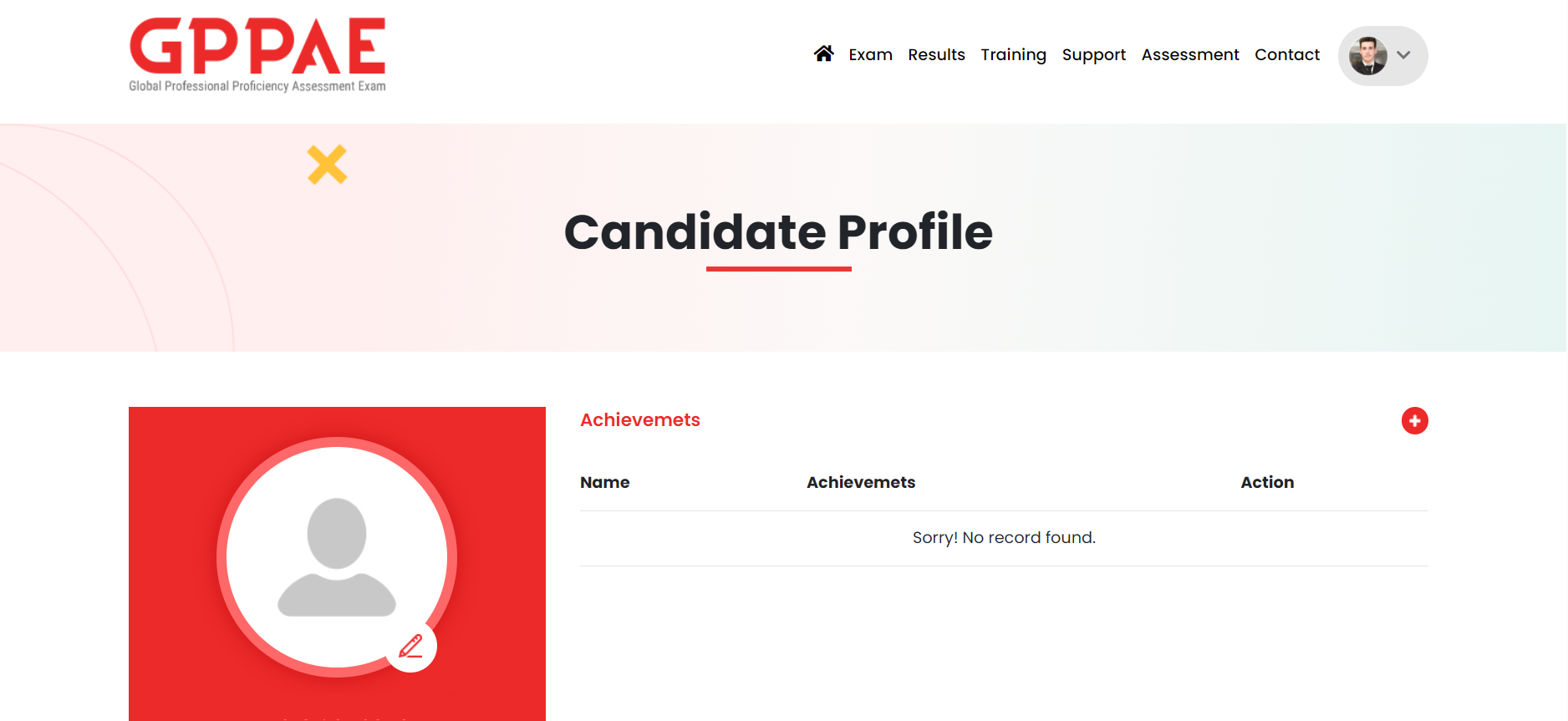The width and height of the screenshot is (1568, 721).
Task: Click the Action column header
Action: click(1267, 483)
